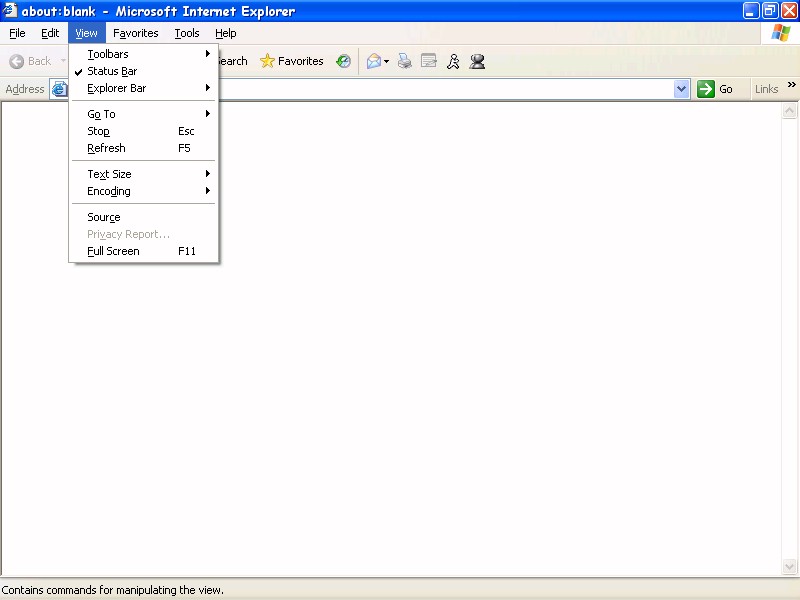Viewport: 800px width, 600px height.
Task: Click the Print toolbar icon
Action: tap(405, 61)
